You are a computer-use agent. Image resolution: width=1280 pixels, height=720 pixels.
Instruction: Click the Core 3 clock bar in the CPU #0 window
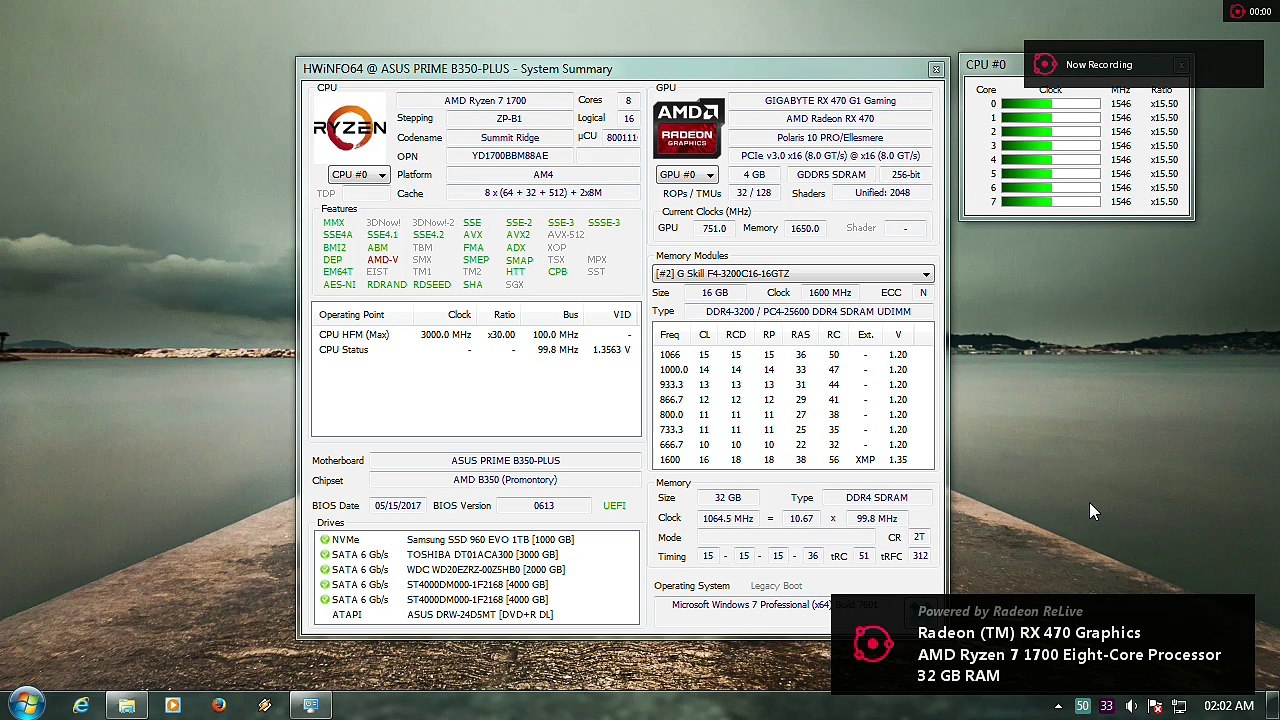[x=1050, y=146]
